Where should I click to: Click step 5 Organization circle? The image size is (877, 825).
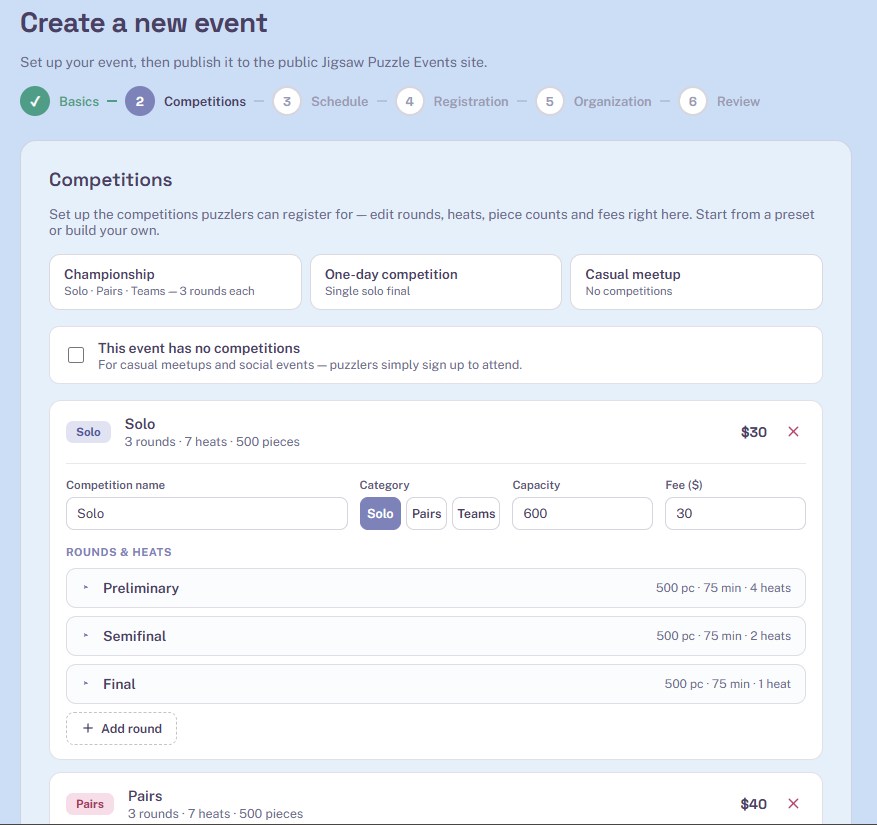[x=549, y=101]
